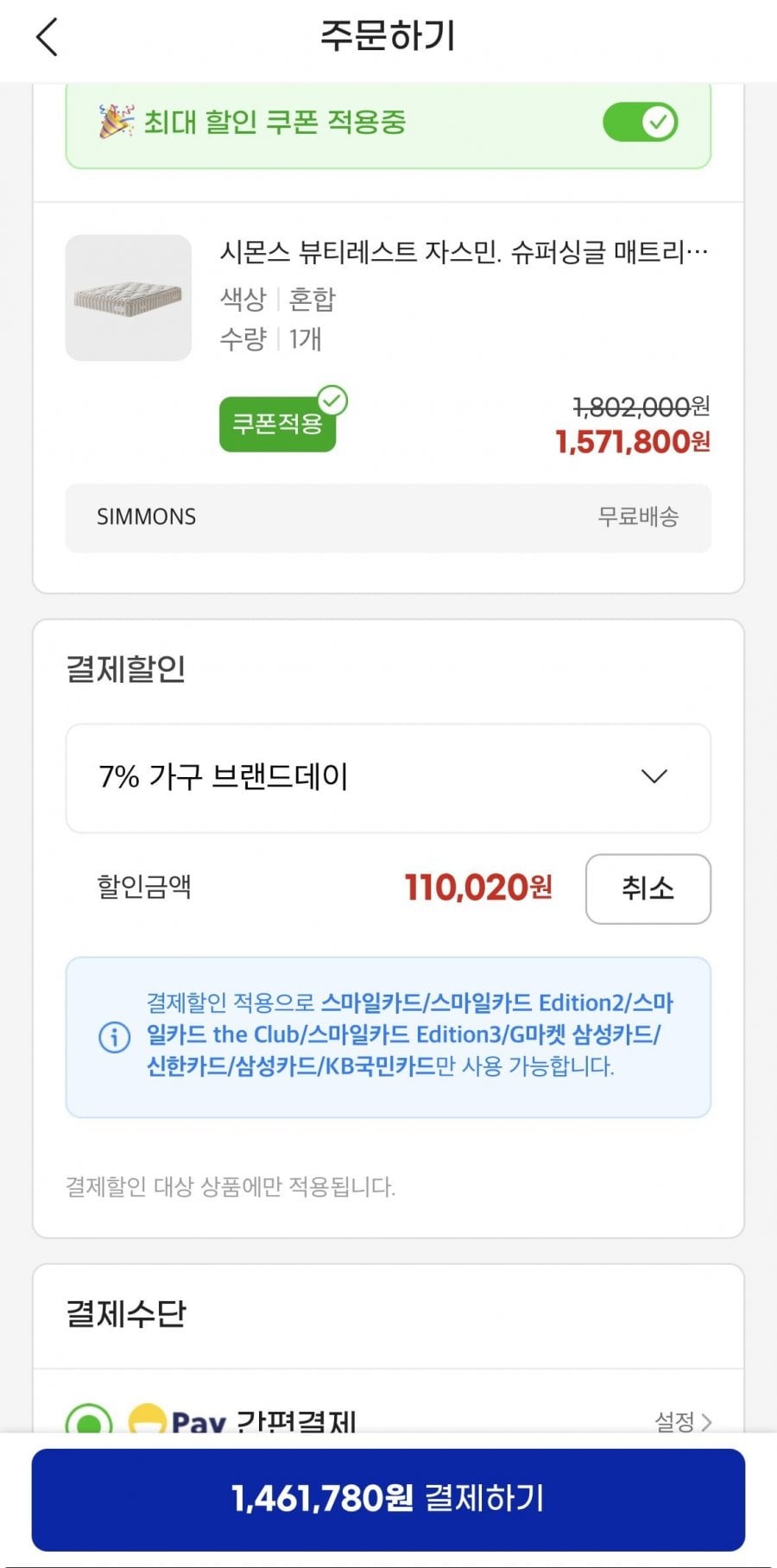Click the info icon in blue notice
The image size is (777, 1568).
115,1036
